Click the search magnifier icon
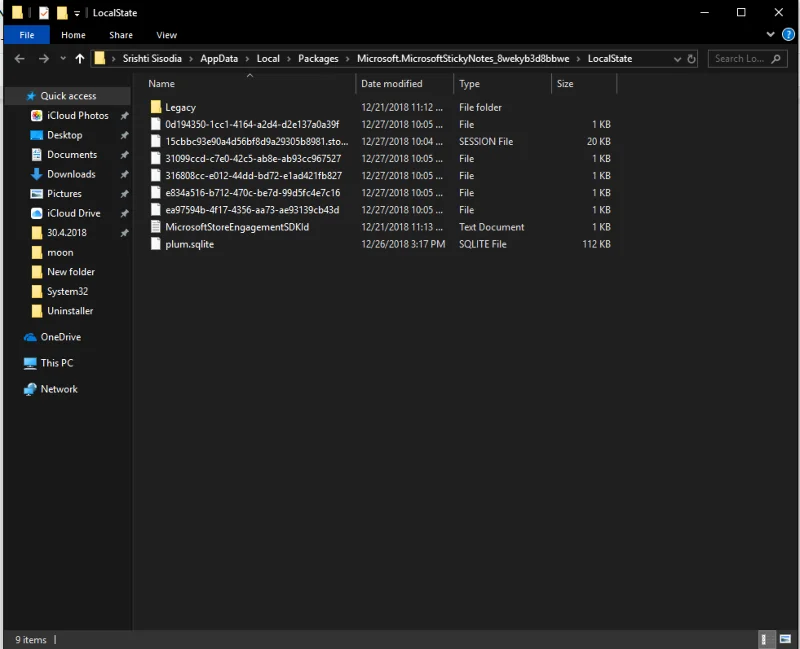 [x=776, y=59]
